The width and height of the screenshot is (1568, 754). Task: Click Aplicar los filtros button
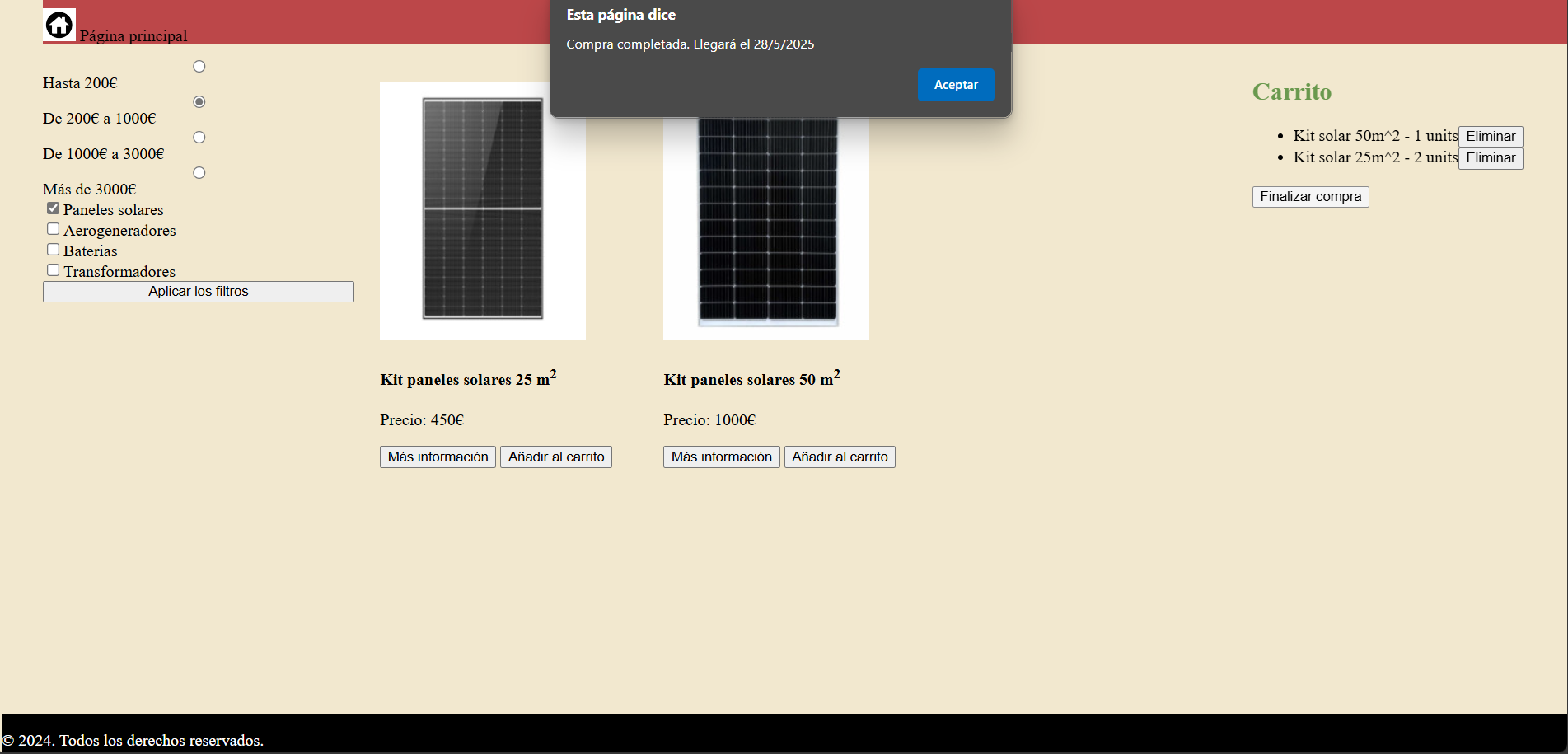199,292
